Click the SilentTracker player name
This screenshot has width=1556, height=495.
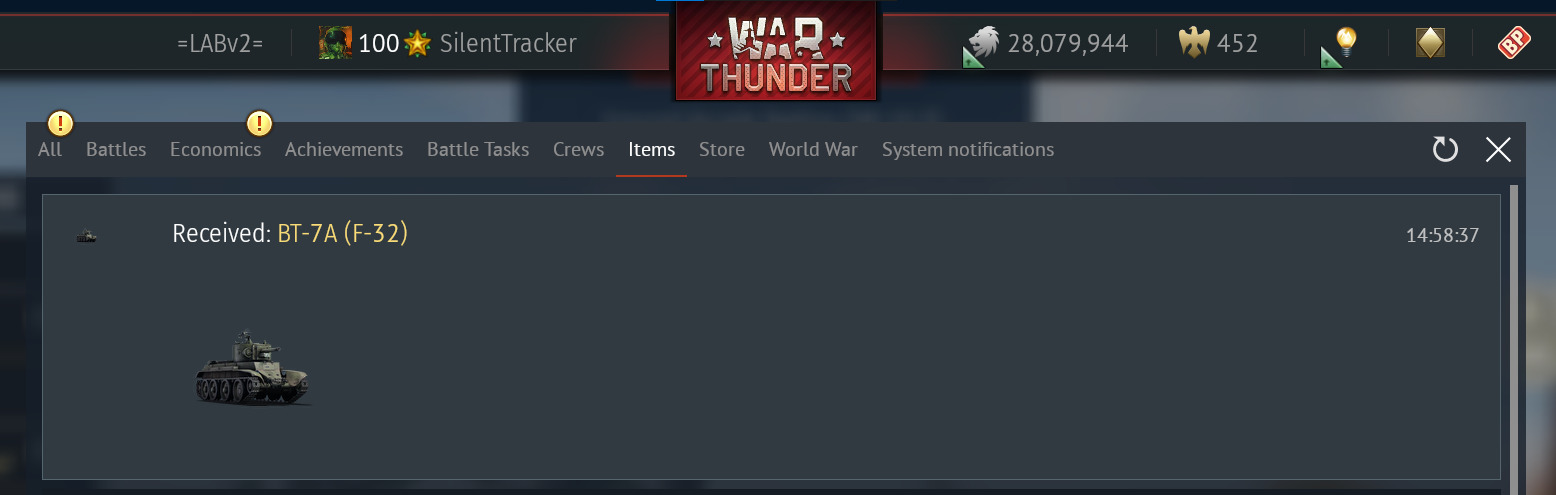[x=508, y=43]
